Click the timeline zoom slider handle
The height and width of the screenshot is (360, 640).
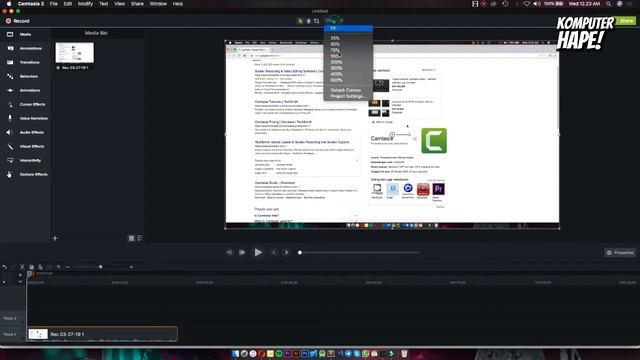pyautogui.click(x=100, y=267)
